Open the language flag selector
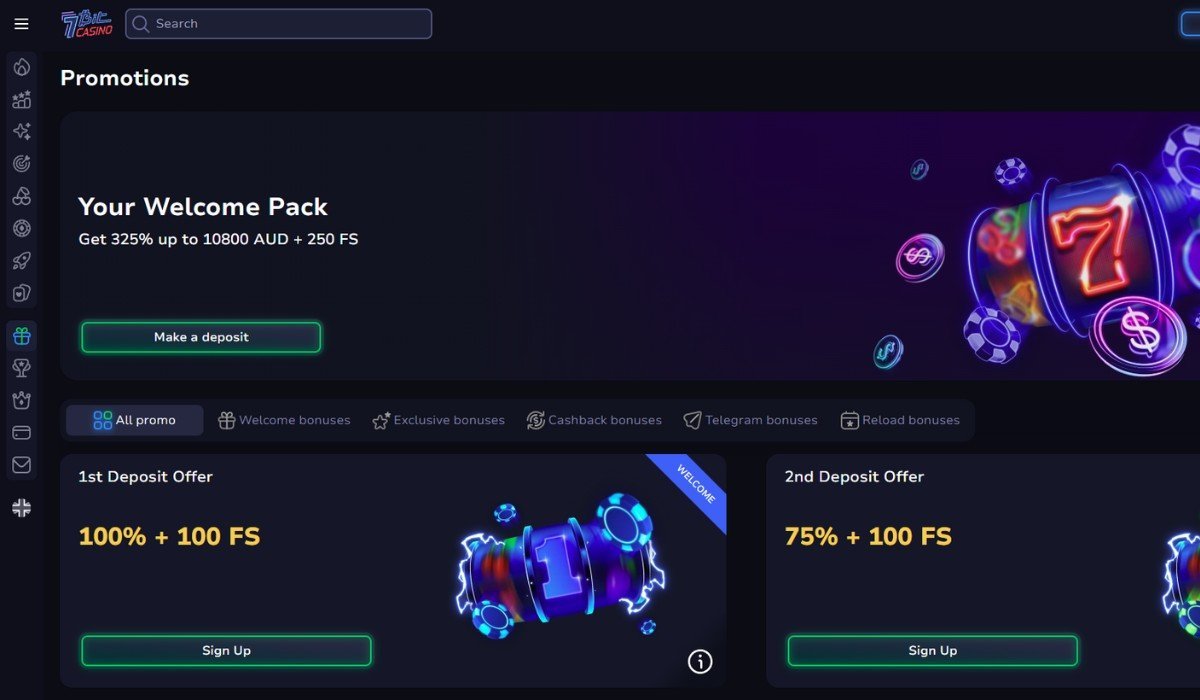The height and width of the screenshot is (700, 1200). click(21, 508)
